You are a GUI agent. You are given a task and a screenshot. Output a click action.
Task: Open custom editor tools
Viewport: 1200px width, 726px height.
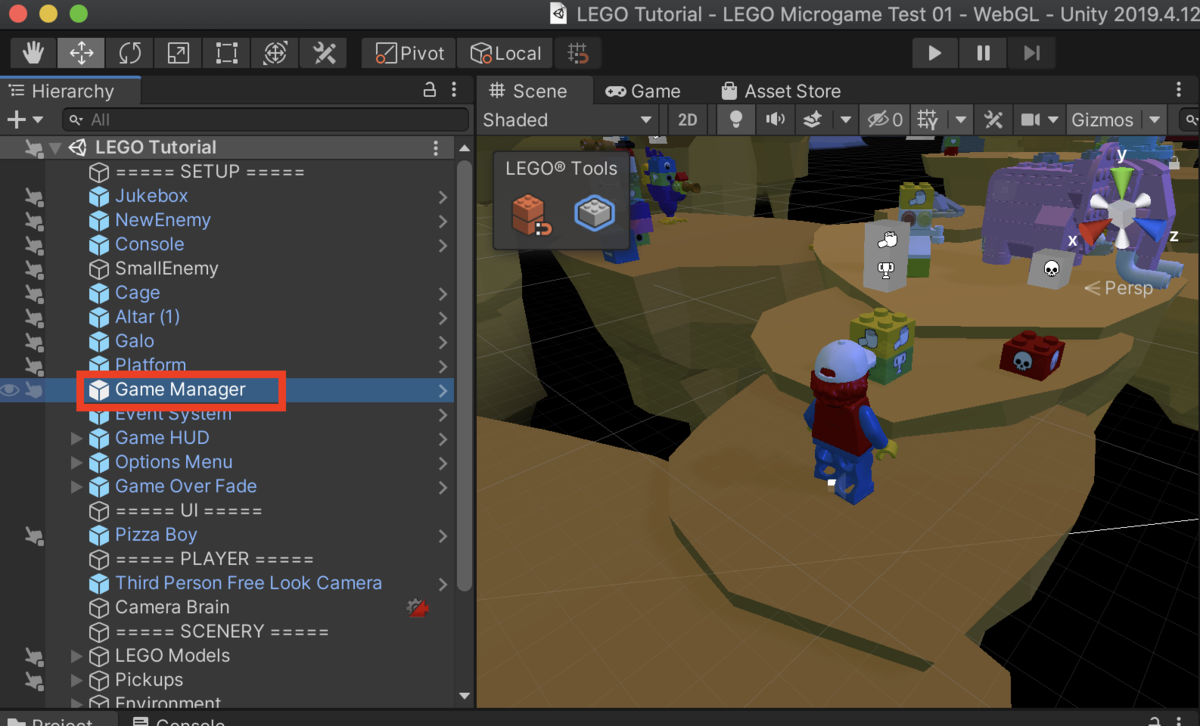click(x=323, y=53)
